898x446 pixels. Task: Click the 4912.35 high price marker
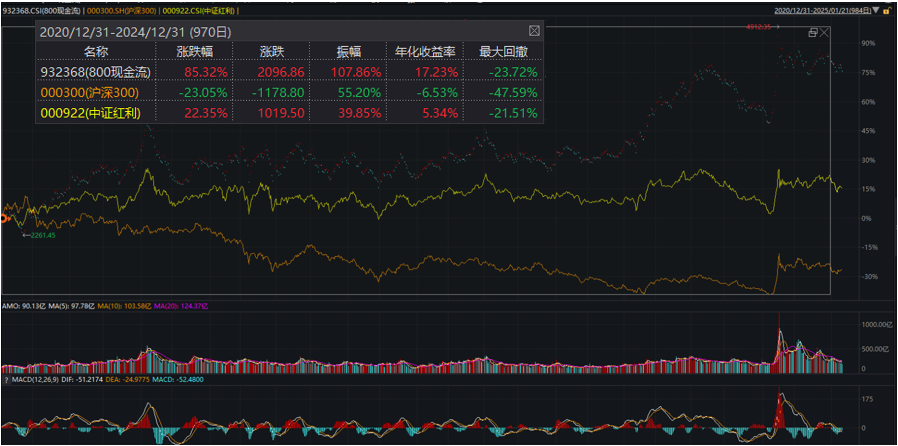click(760, 27)
